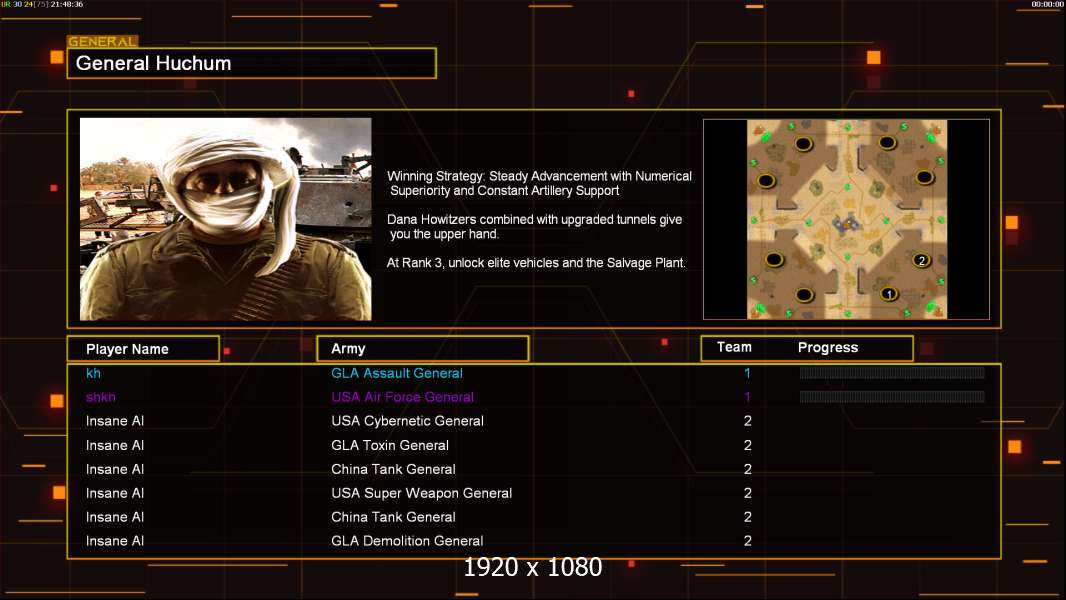Click the 'At Rank 3' unlock text
The height and width of the screenshot is (600, 1066).
coord(536,263)
